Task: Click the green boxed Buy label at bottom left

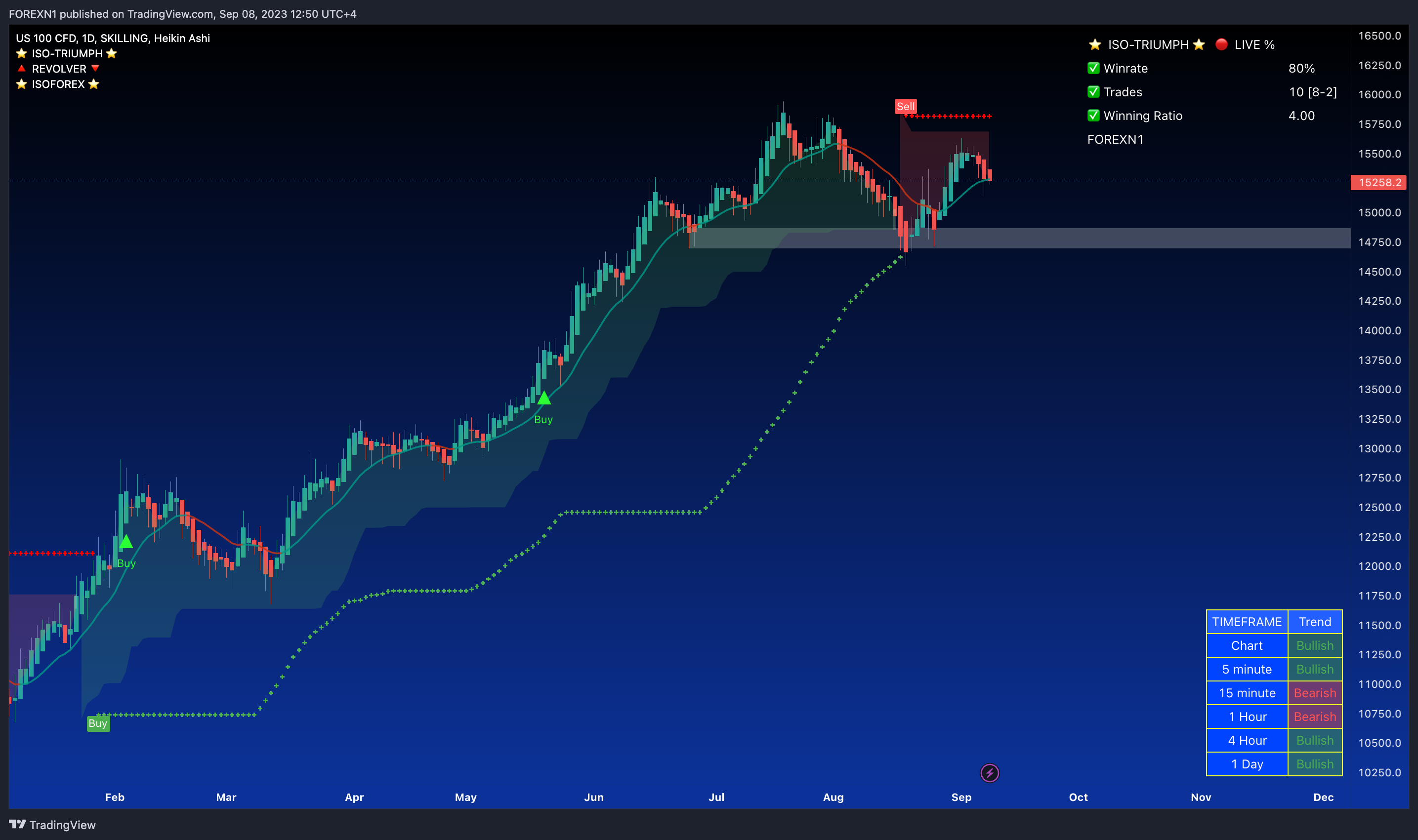Action: click(x=98, y=723)
